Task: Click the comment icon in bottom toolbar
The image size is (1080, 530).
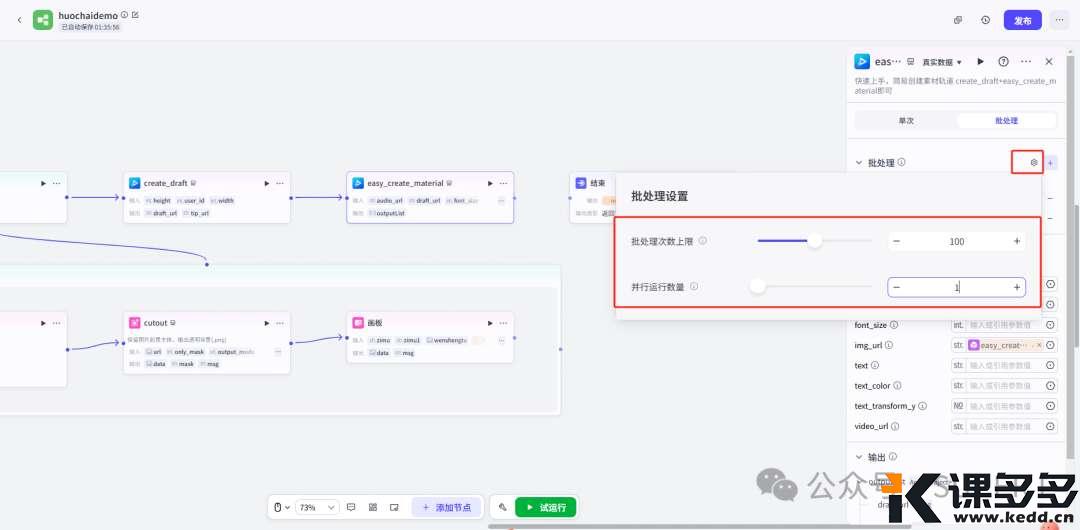Action: coord(351,507)
